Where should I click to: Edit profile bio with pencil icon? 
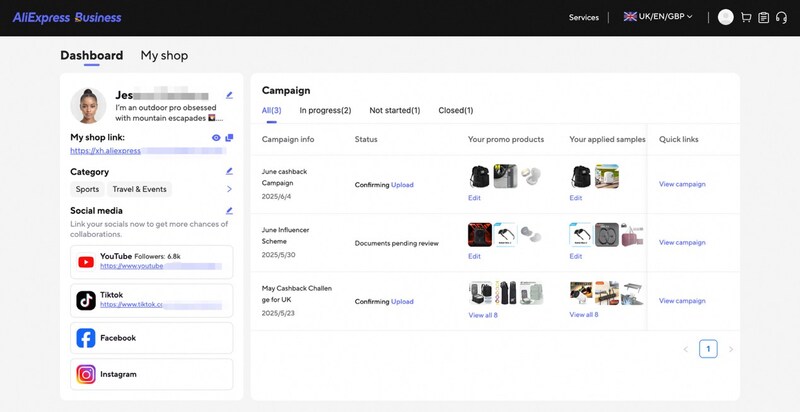tap(229, 95)
